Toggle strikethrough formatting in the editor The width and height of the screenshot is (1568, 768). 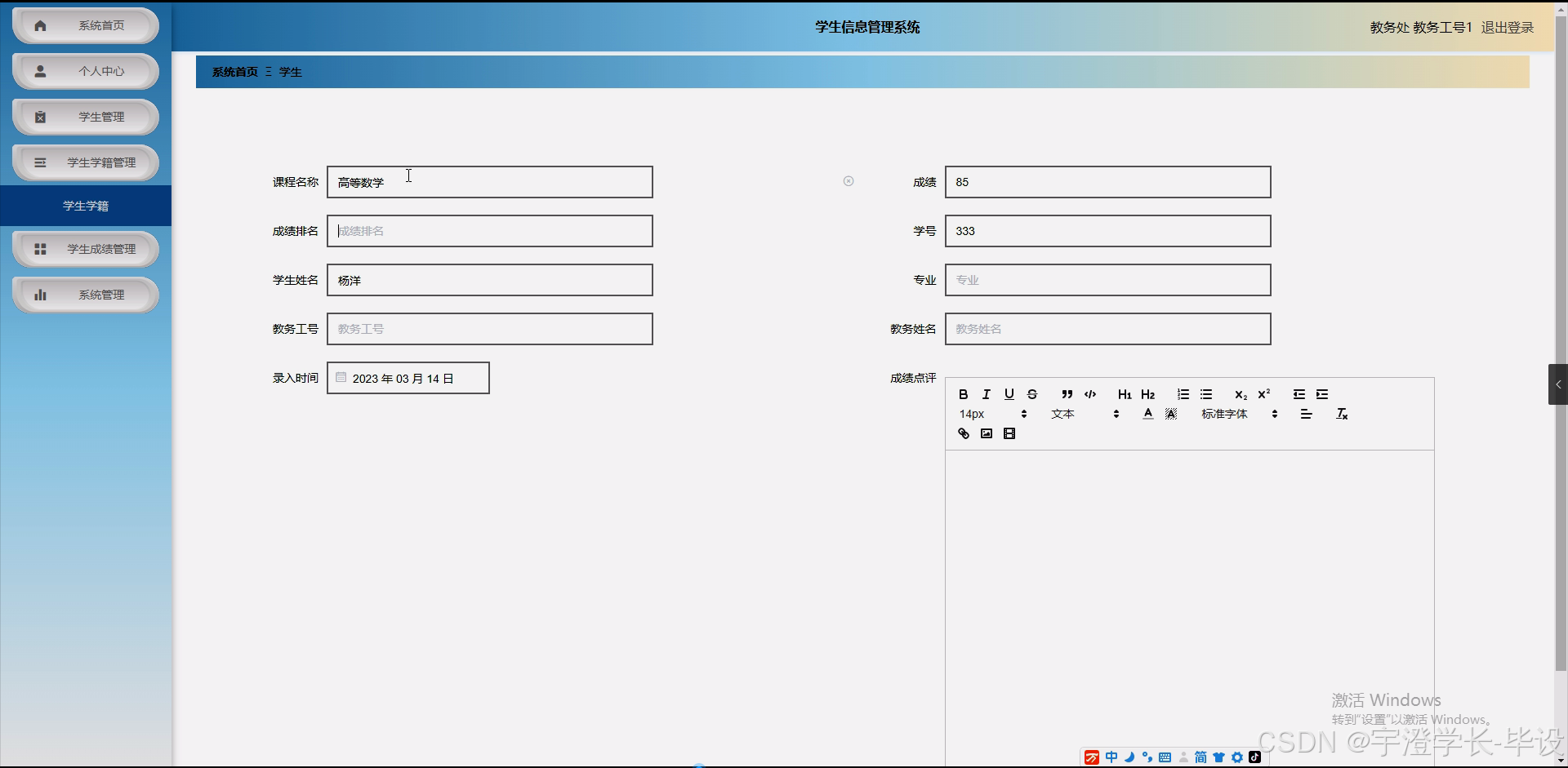pos(1031,394)
